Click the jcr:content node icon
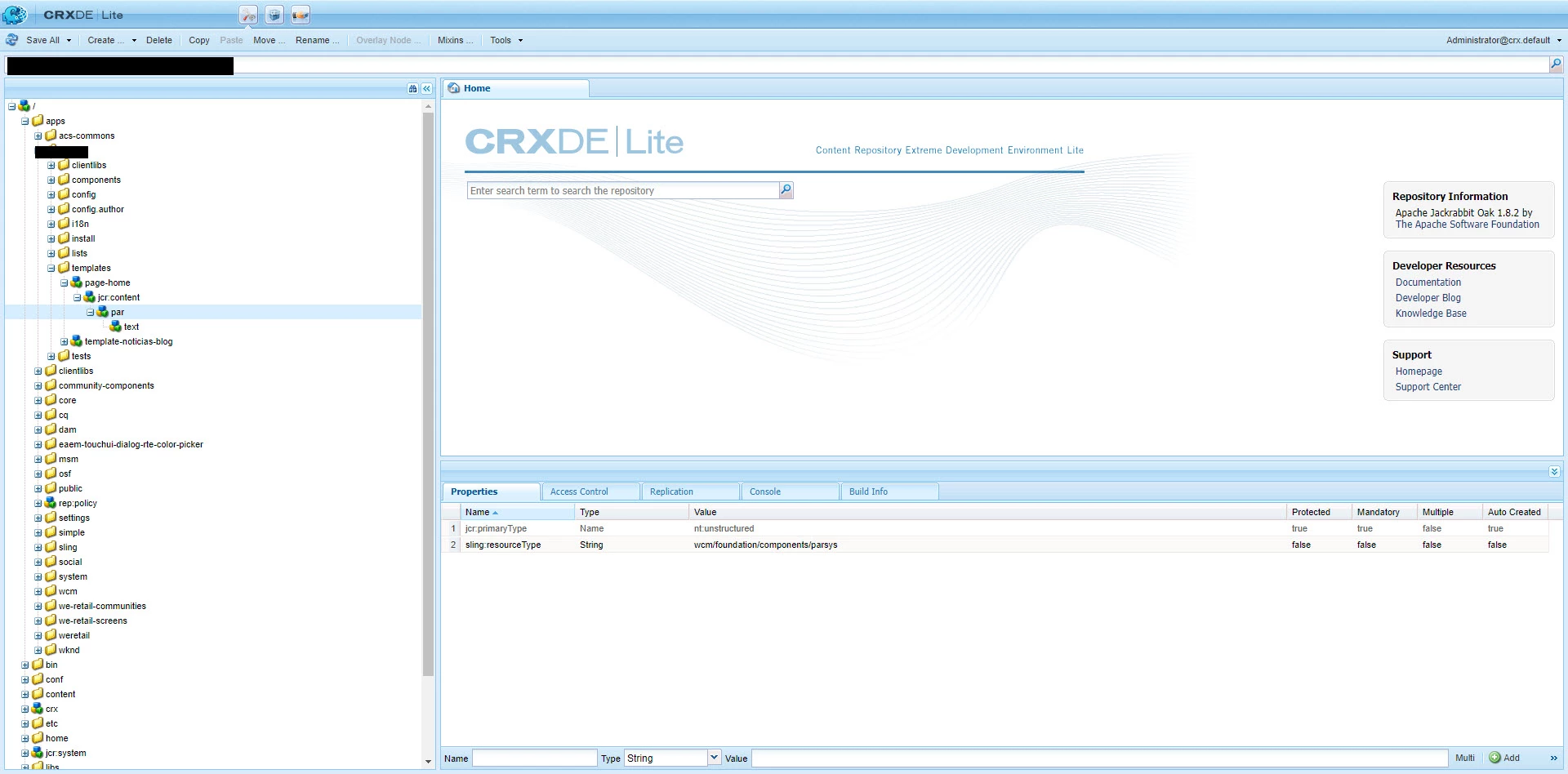1568x774 pixels. pyautogui.click(x=89, y=297)
